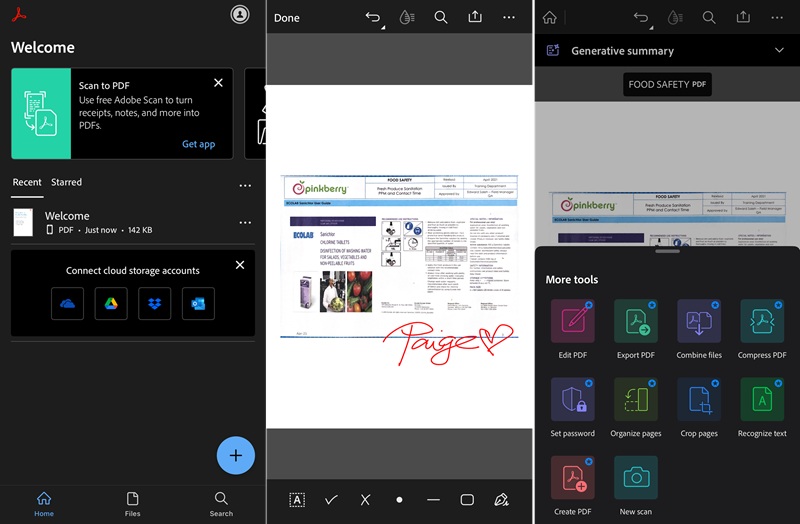Open the Combine files tool
800x524 pixels.
pos(699,329)
